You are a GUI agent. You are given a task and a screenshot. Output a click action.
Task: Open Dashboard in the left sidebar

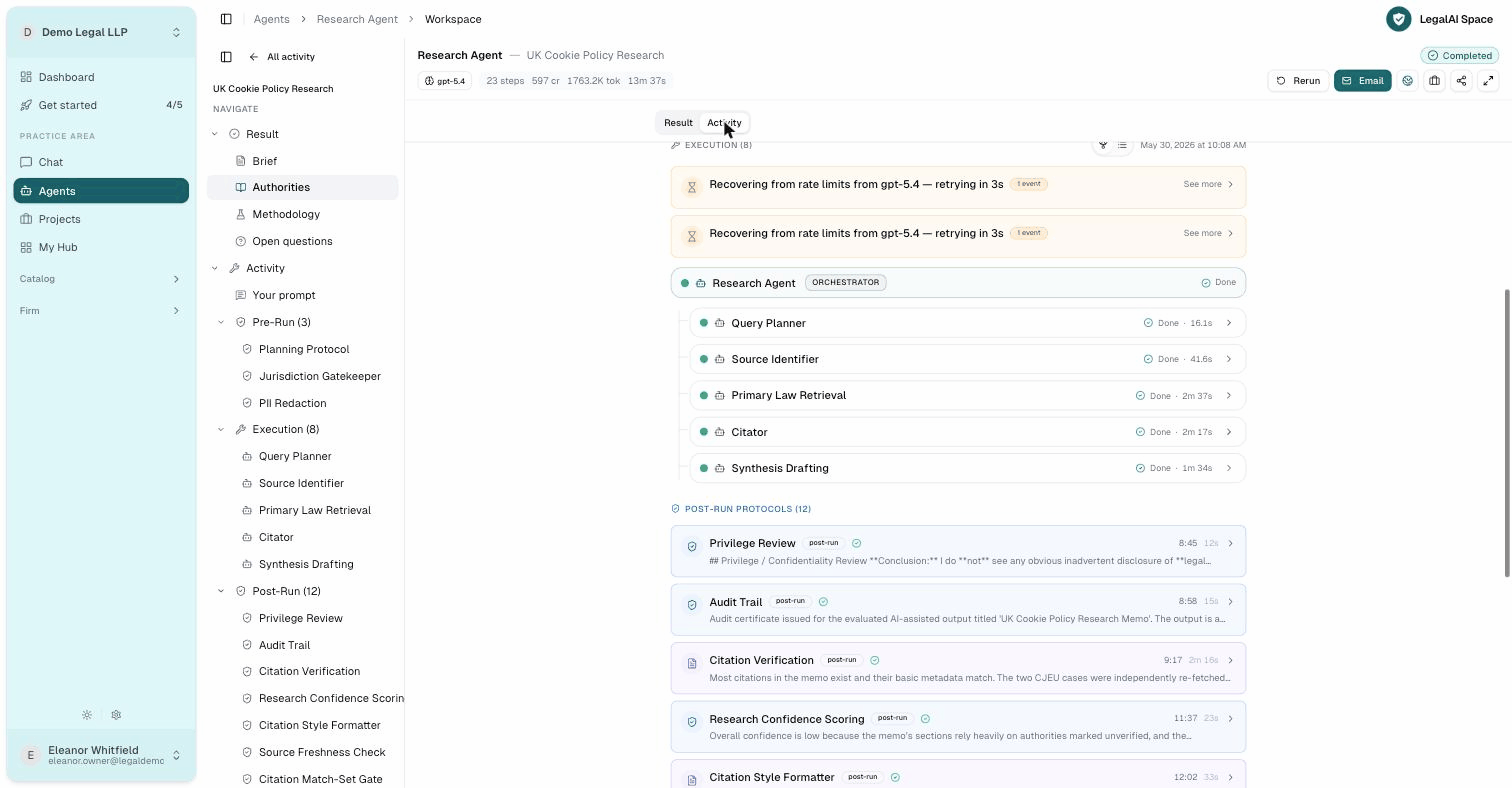(x=101, y=77)
